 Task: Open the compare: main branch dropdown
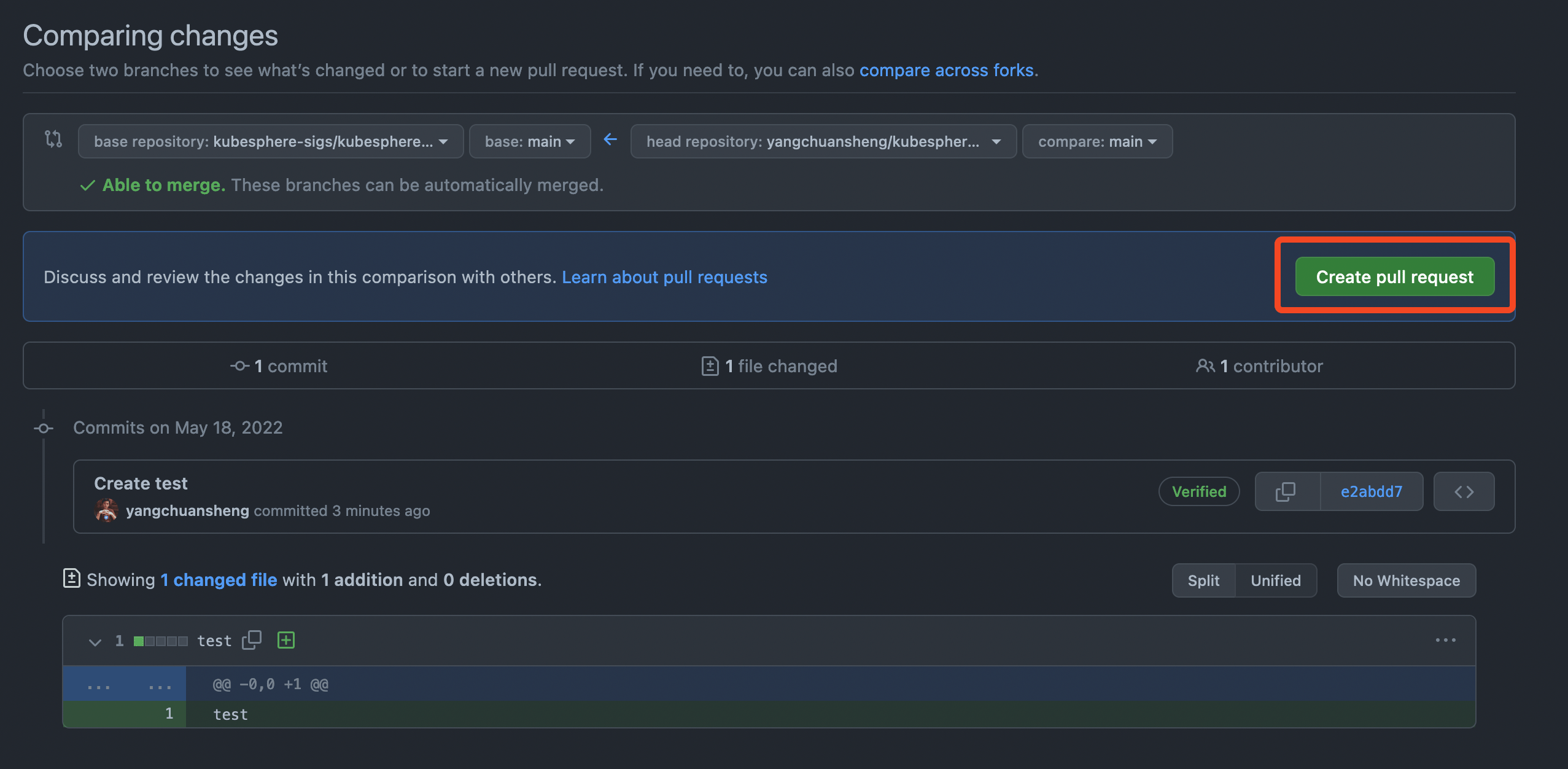[x=1096, y=141]
